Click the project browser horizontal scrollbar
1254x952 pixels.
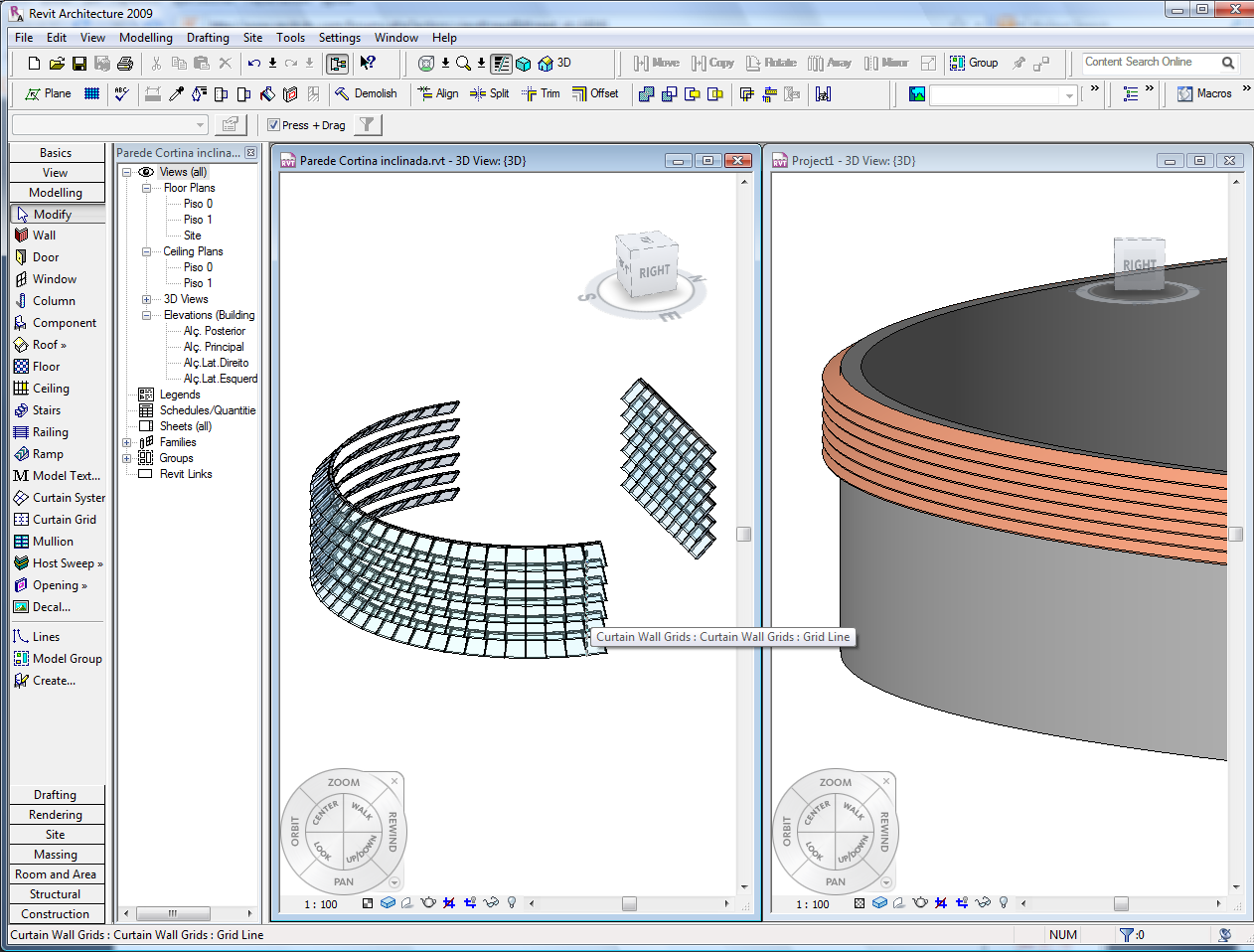click(x=173, y=913)
